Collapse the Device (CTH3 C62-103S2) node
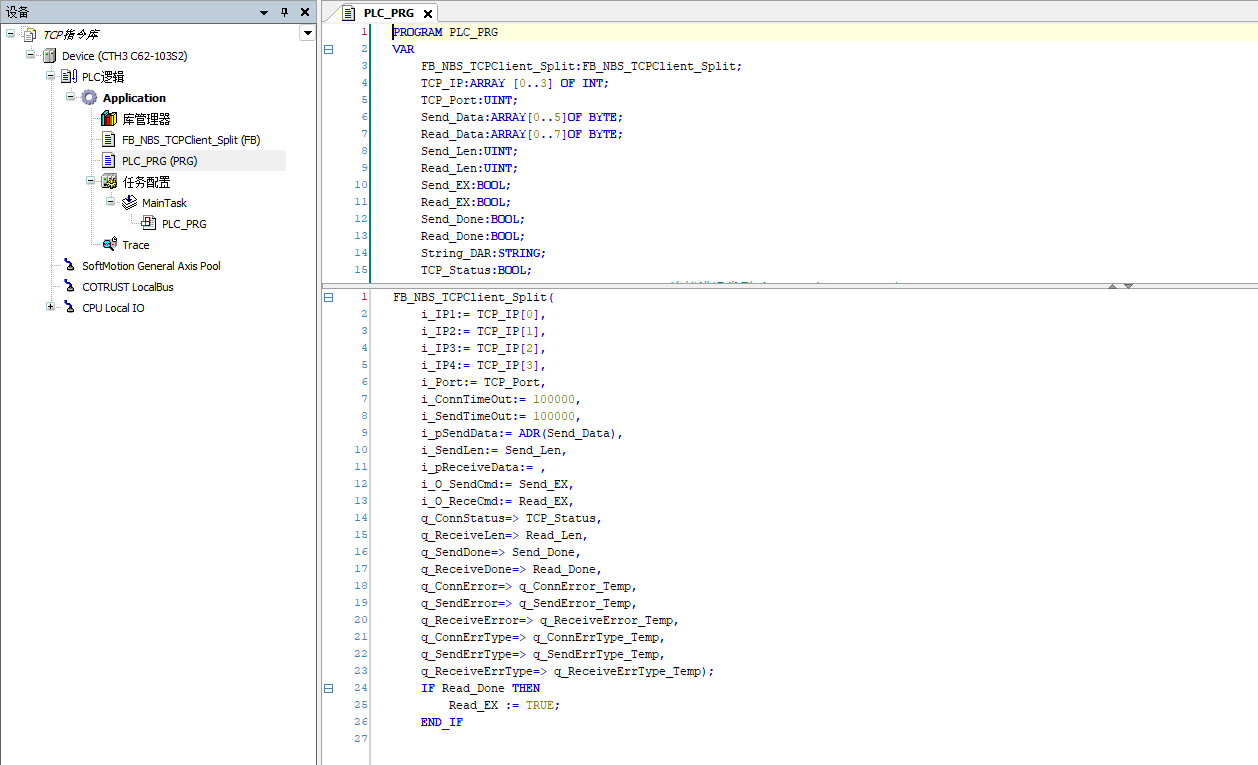The width and height of the screenshot is (1258, 765). click(x=30, y=55)
